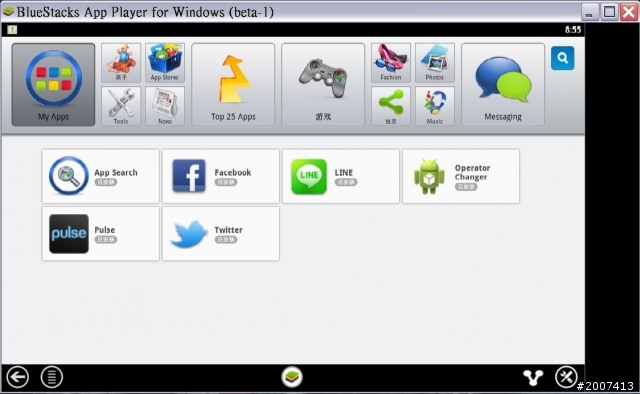The image size is (640, 394).
Task: Open the Messaging category
Action: click(x=503, y=85)
